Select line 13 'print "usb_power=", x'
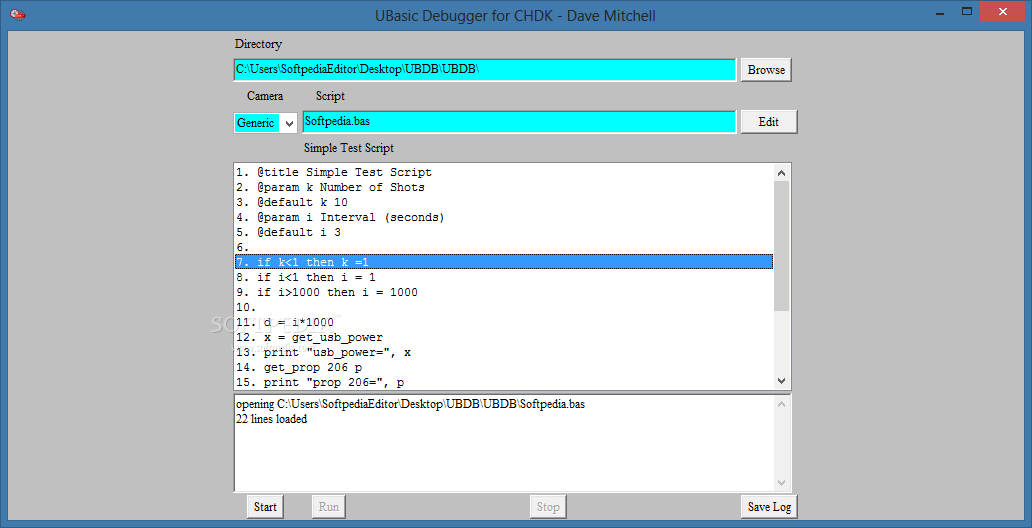1032x528 pixels. 504,352
